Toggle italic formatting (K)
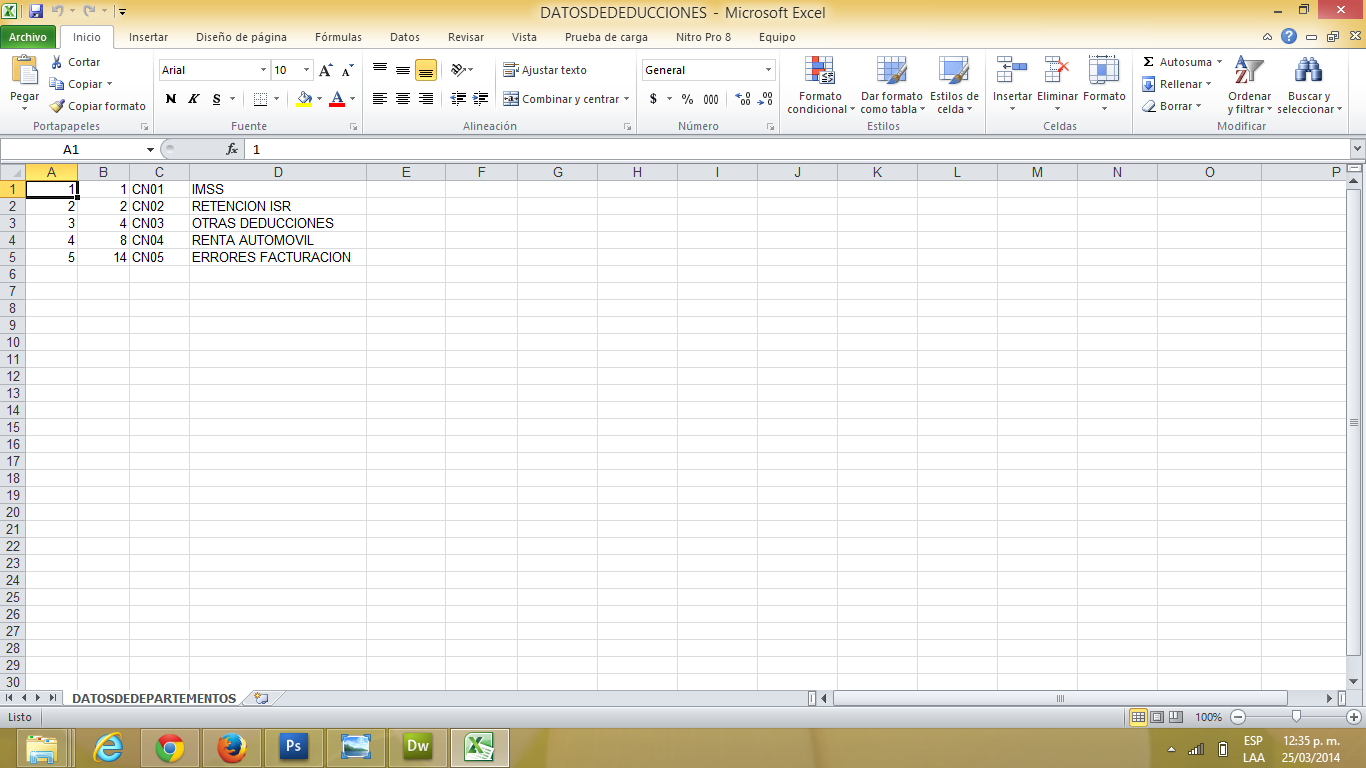The image size is (1366, 768). pos(193,99)
